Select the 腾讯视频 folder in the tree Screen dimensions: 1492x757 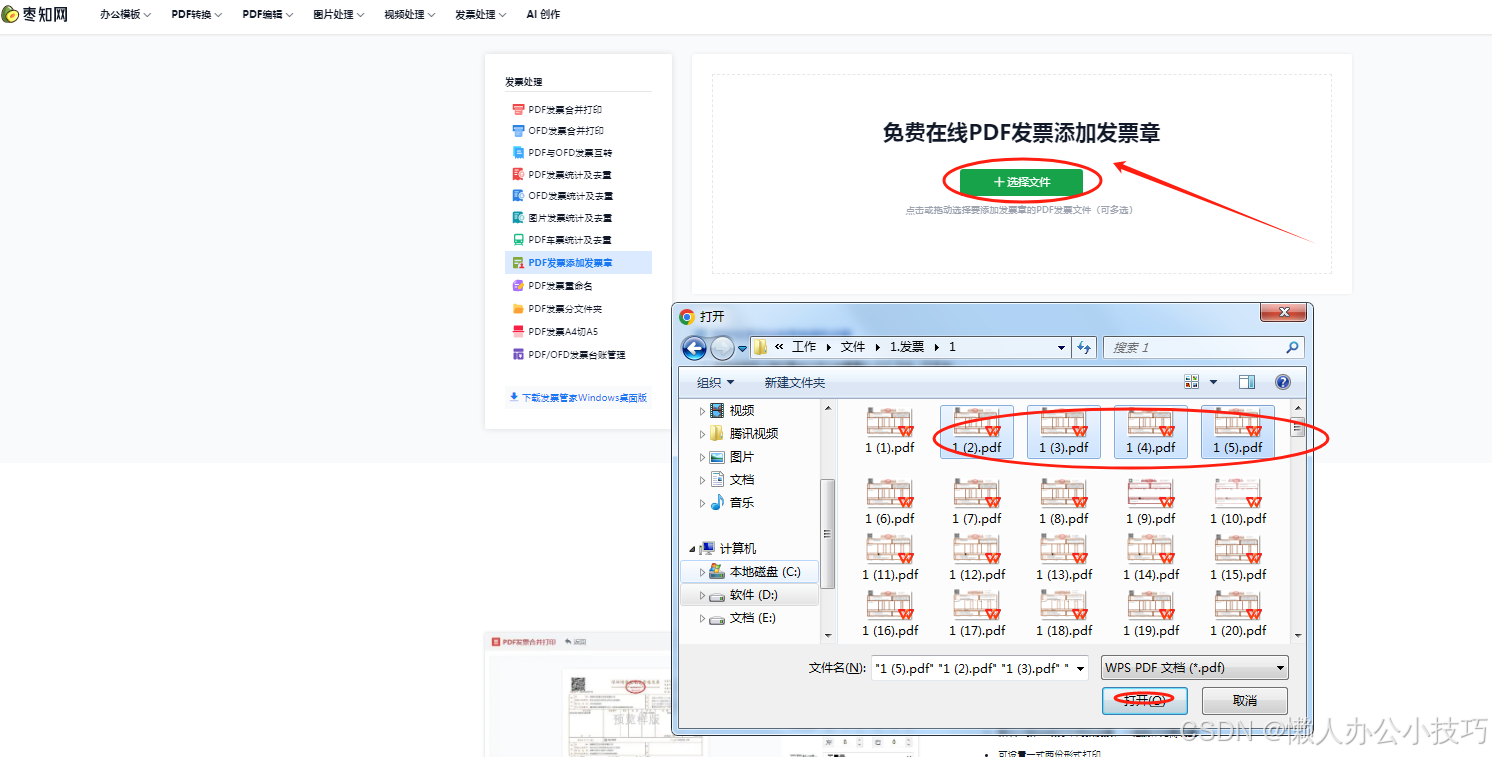click(743, 433)
